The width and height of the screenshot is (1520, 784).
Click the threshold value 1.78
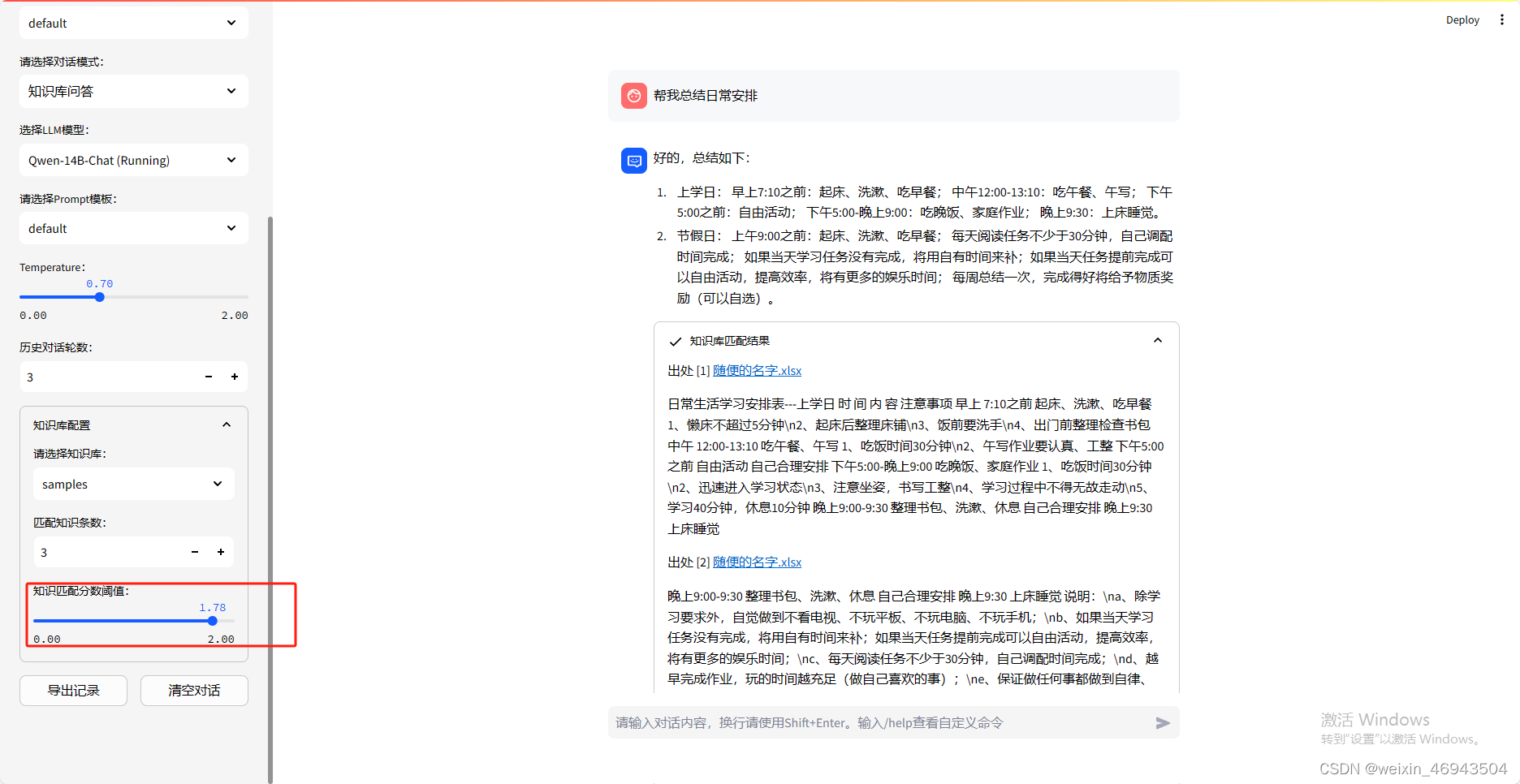click(x=213, y=608)
